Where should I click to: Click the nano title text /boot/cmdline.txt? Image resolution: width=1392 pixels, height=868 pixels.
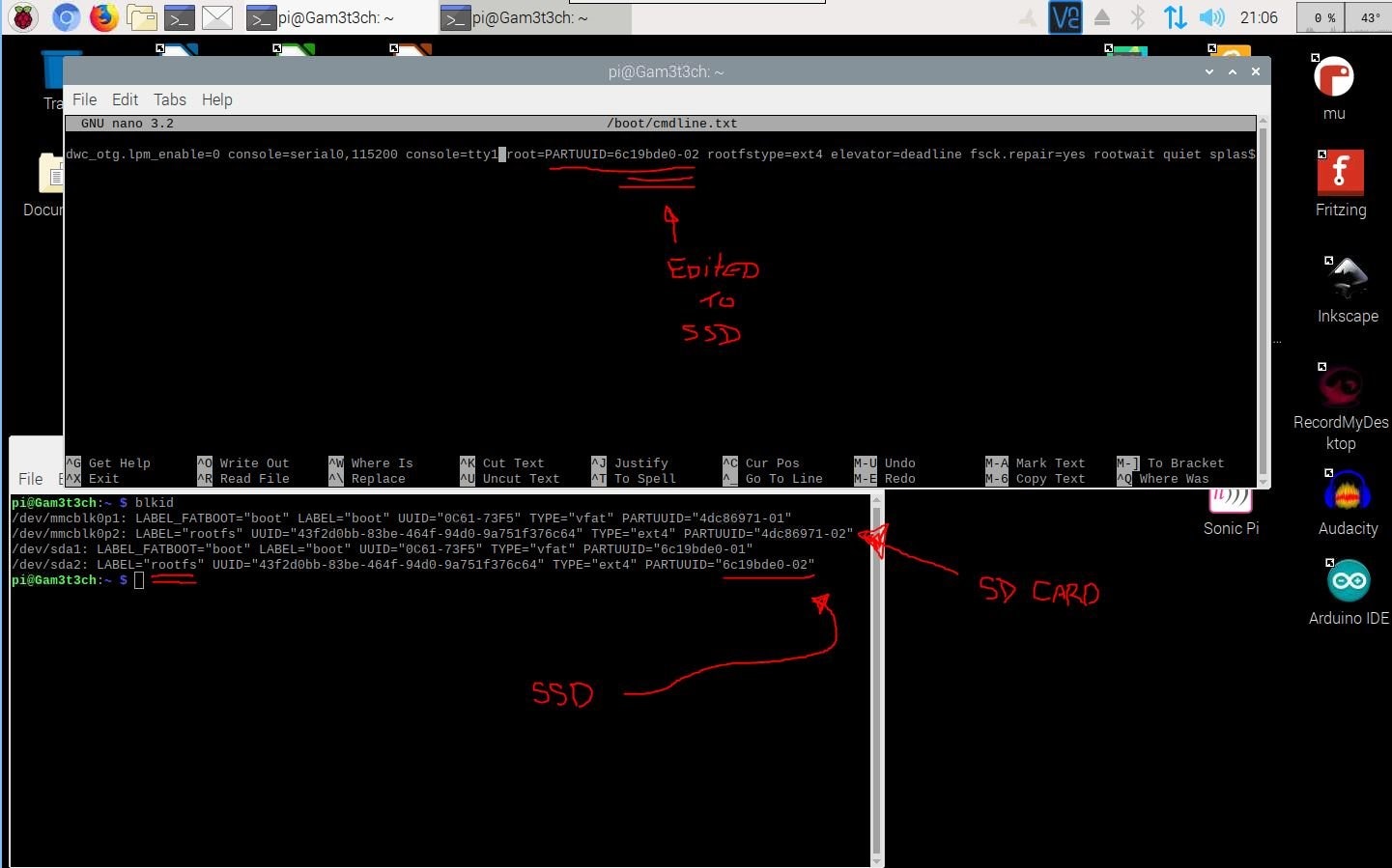click(x=671, y=124)
